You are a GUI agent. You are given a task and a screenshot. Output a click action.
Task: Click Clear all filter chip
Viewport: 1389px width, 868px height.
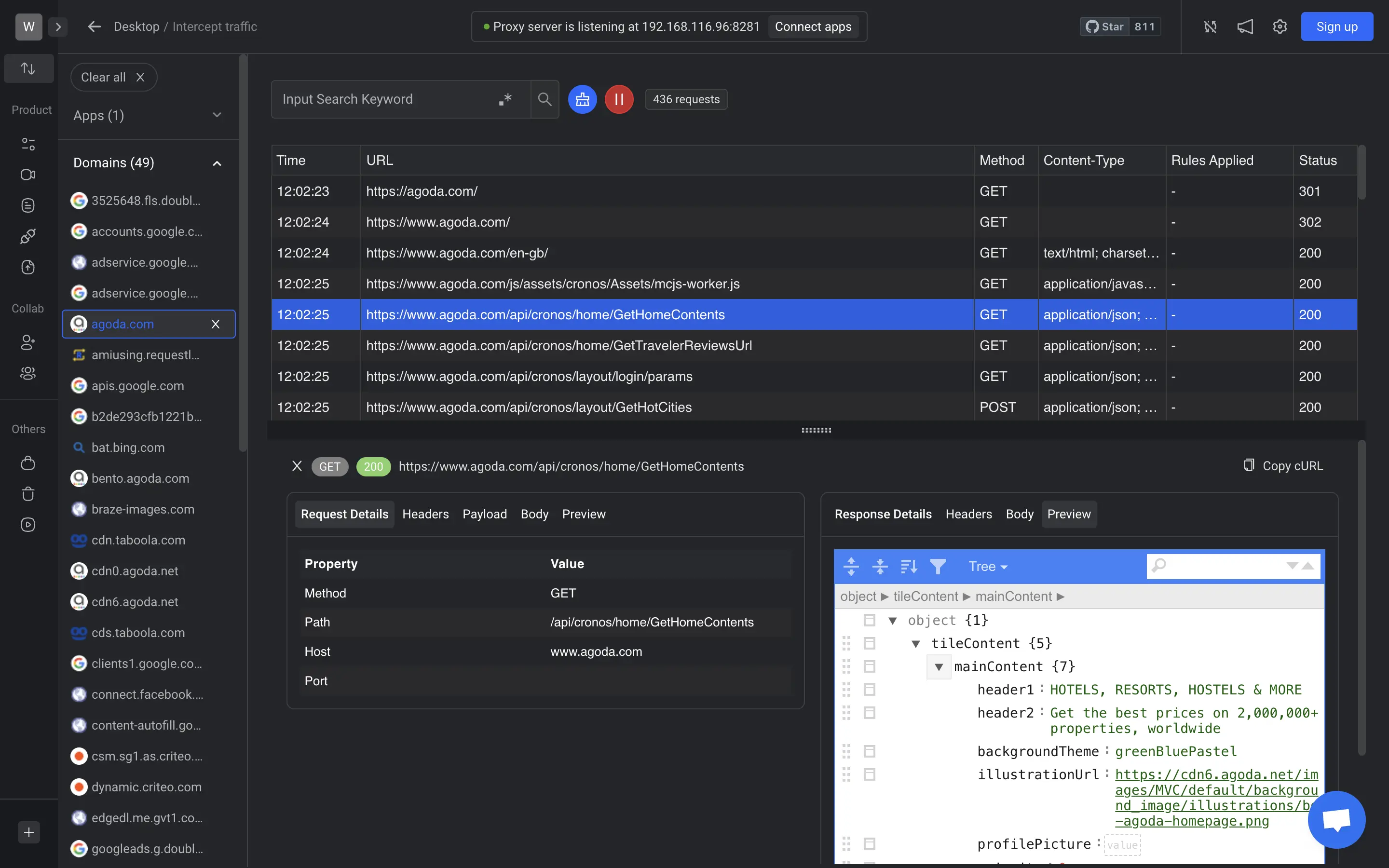pos(113,77)
